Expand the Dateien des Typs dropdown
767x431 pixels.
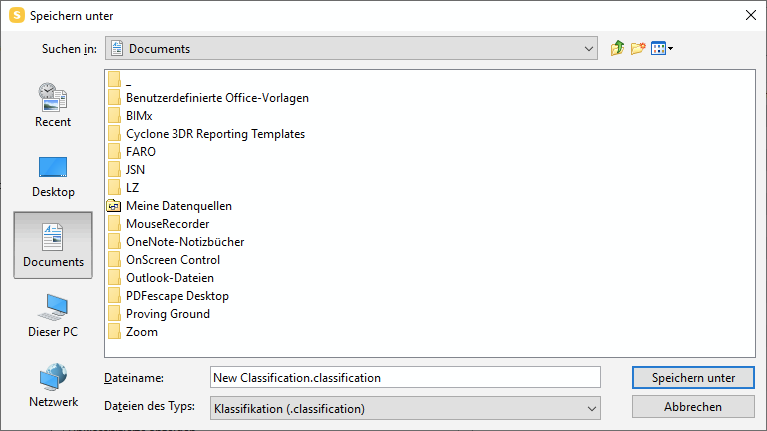click(591, 408)
